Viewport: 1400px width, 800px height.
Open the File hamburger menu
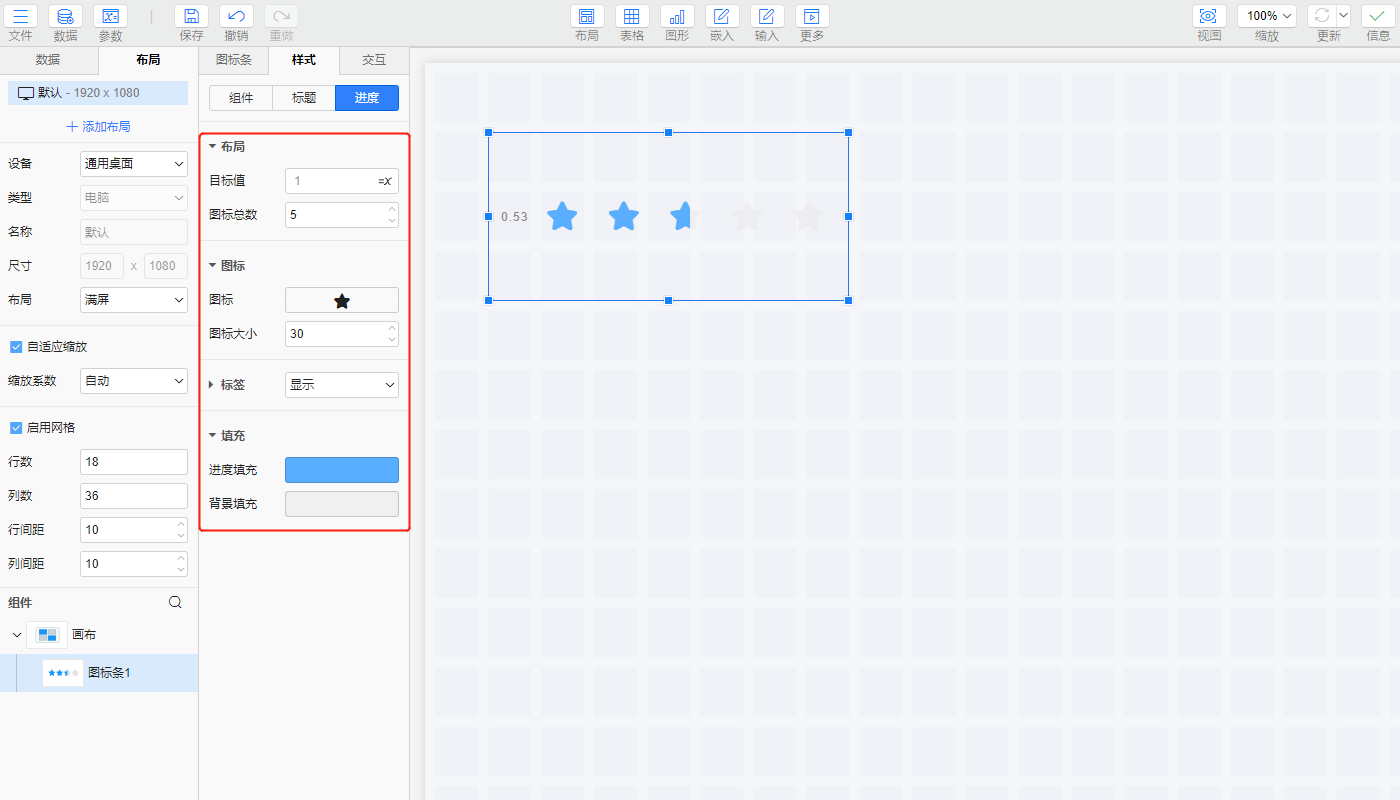(x=20, y=17)
